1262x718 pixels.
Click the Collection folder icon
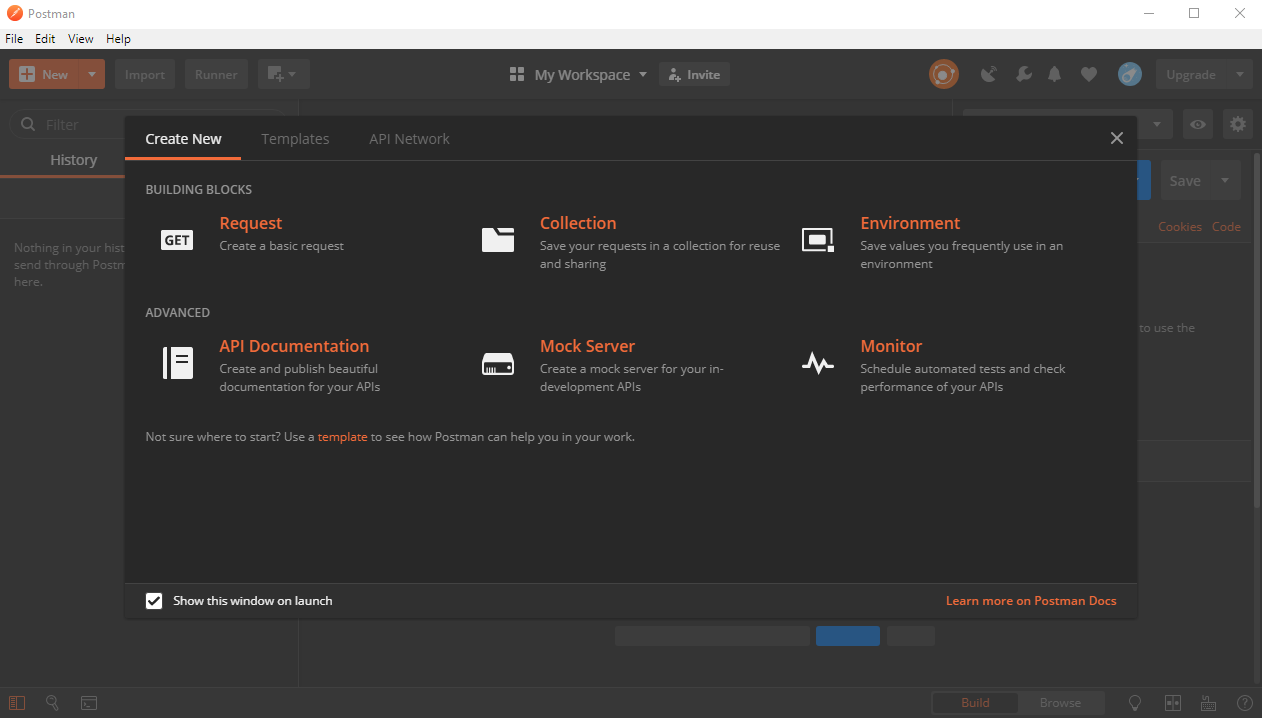pos(497,239)
